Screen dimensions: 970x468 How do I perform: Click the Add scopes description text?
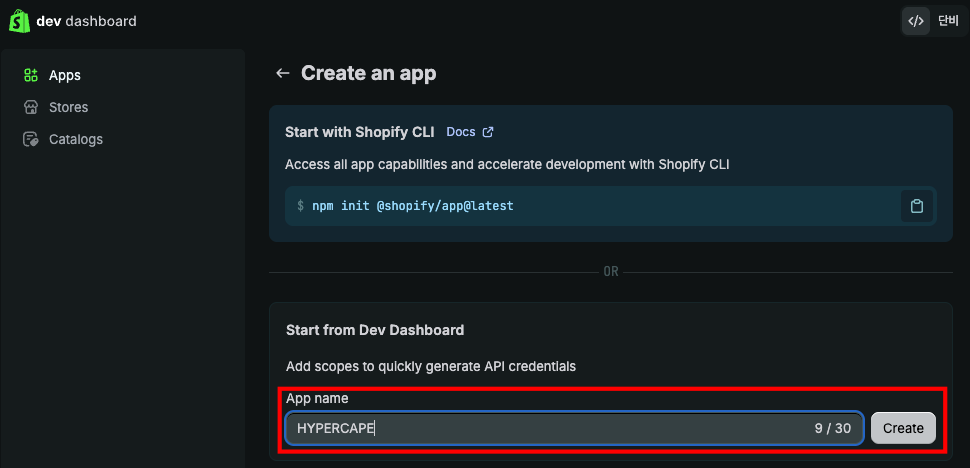point(431,367)
